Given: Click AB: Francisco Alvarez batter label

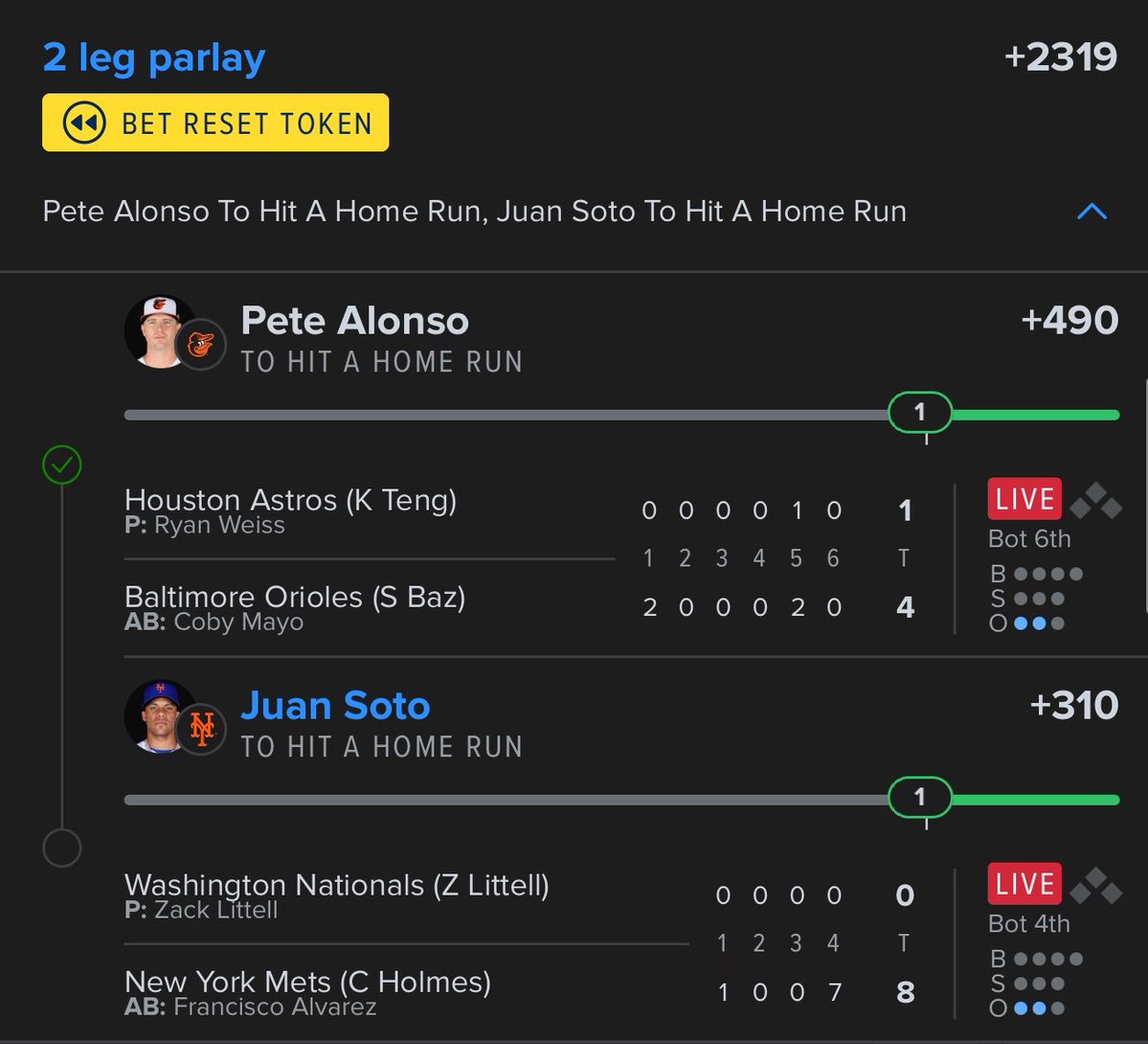Looking at the screenshot, I should (x=251, y=1008).
